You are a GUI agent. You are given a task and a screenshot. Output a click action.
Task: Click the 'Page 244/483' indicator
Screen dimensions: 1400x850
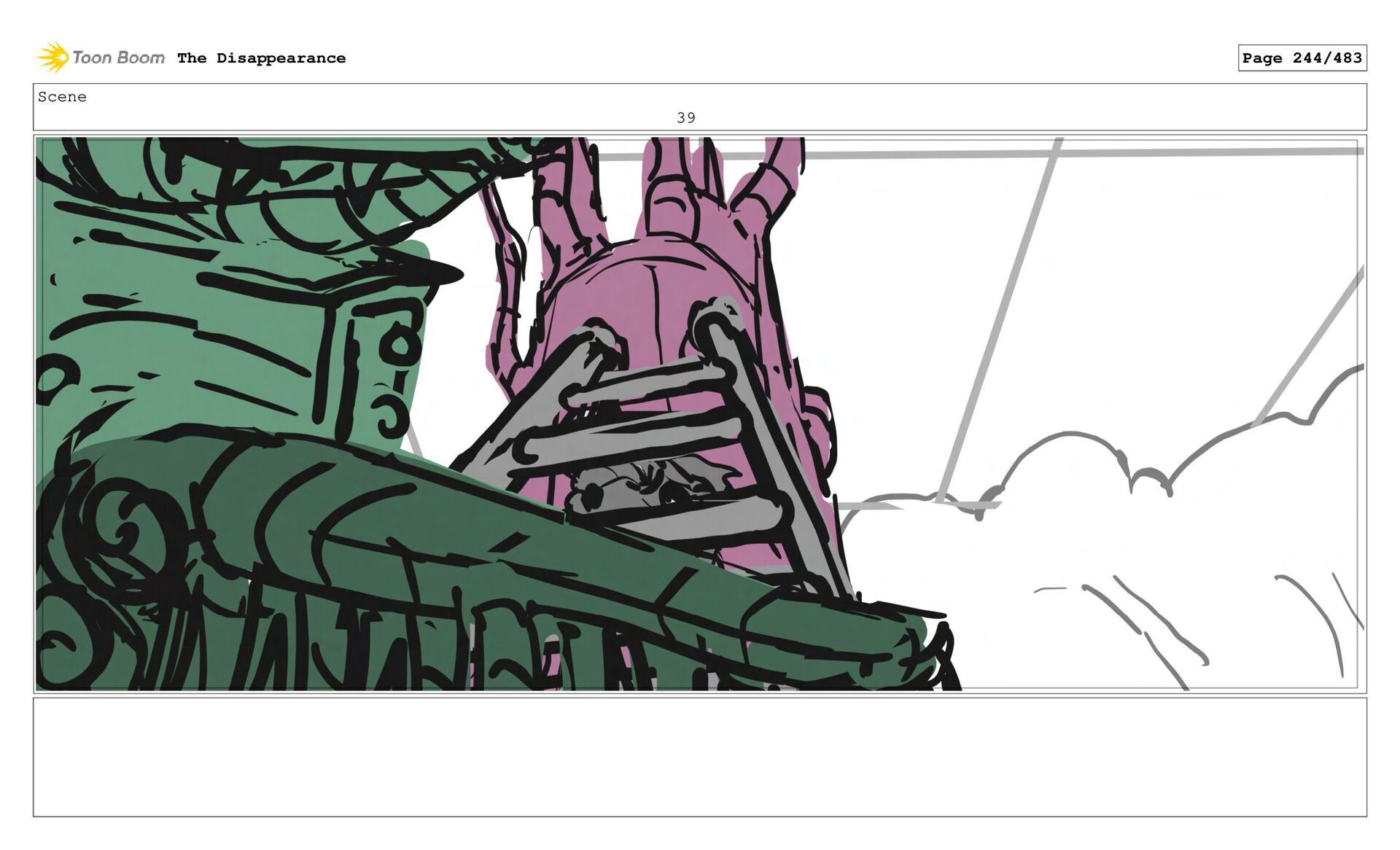coord(1302,58)
